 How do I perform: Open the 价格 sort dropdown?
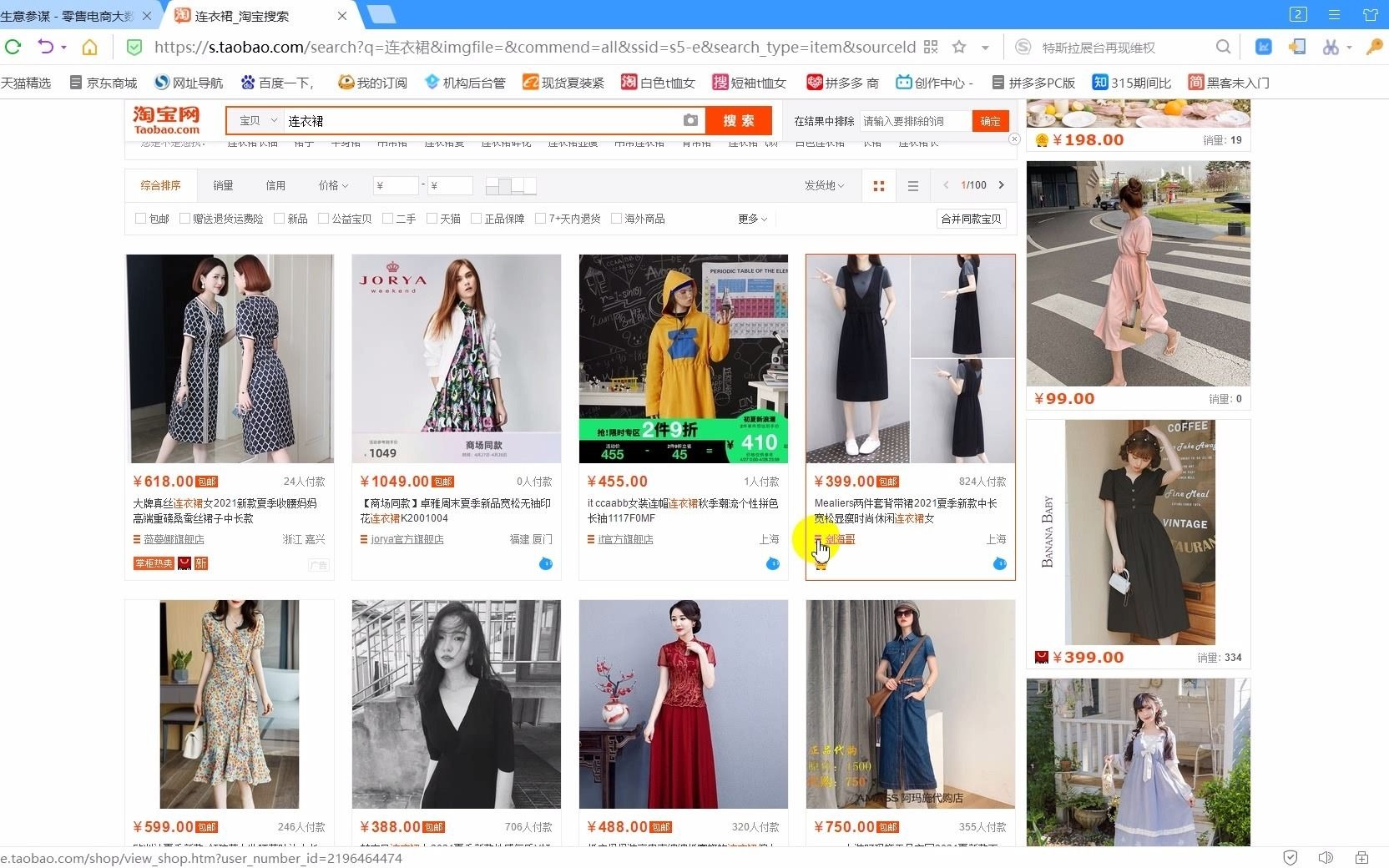click(x=333, y=185)
